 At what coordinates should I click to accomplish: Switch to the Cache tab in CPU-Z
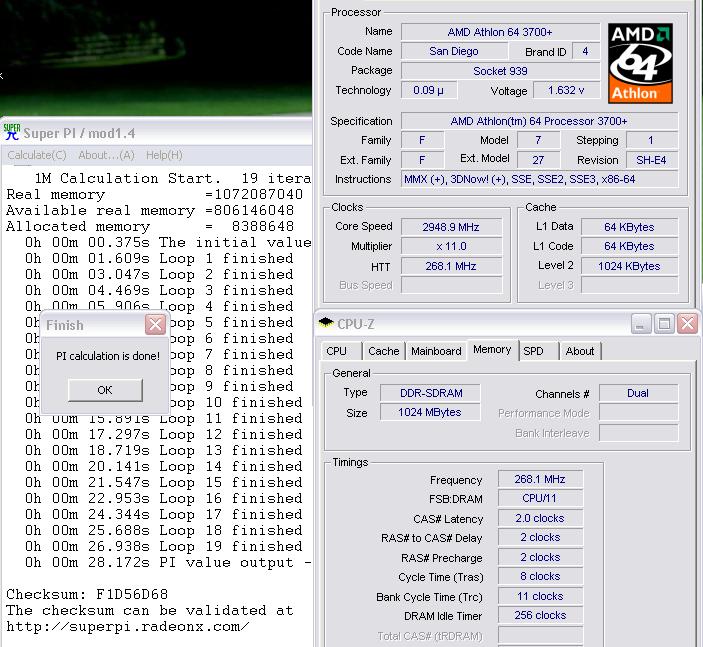pyautogui.click(x=384, y=351)
